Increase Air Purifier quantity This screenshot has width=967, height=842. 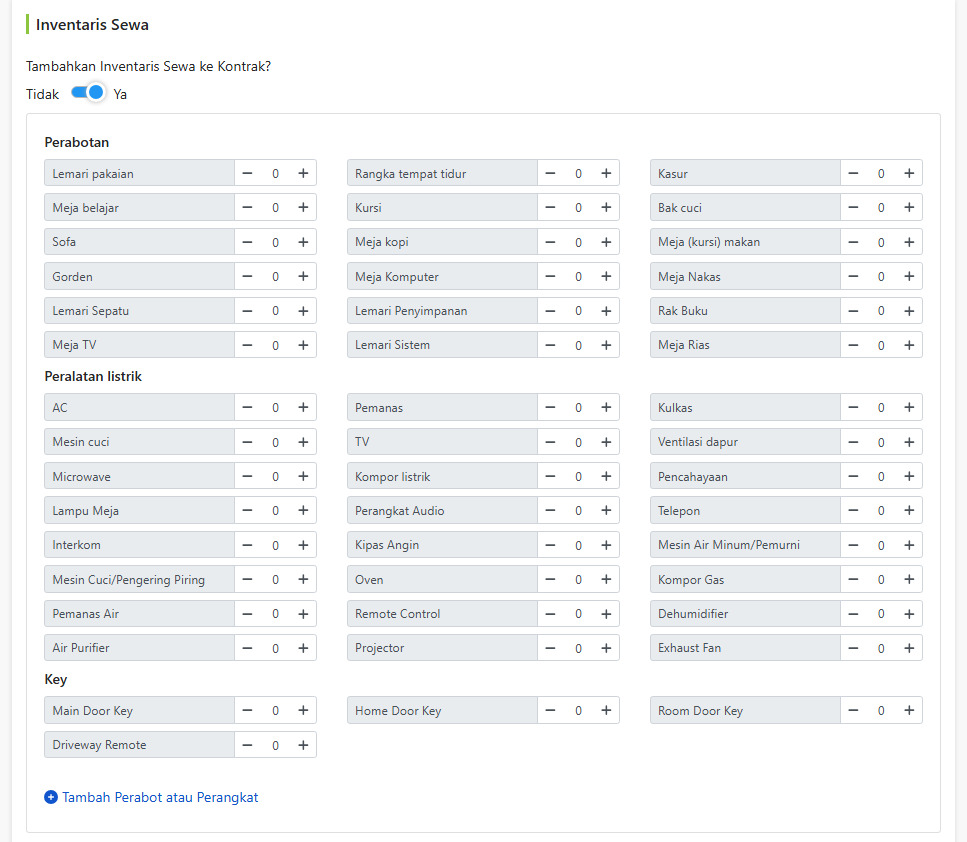tap(303, 648)
